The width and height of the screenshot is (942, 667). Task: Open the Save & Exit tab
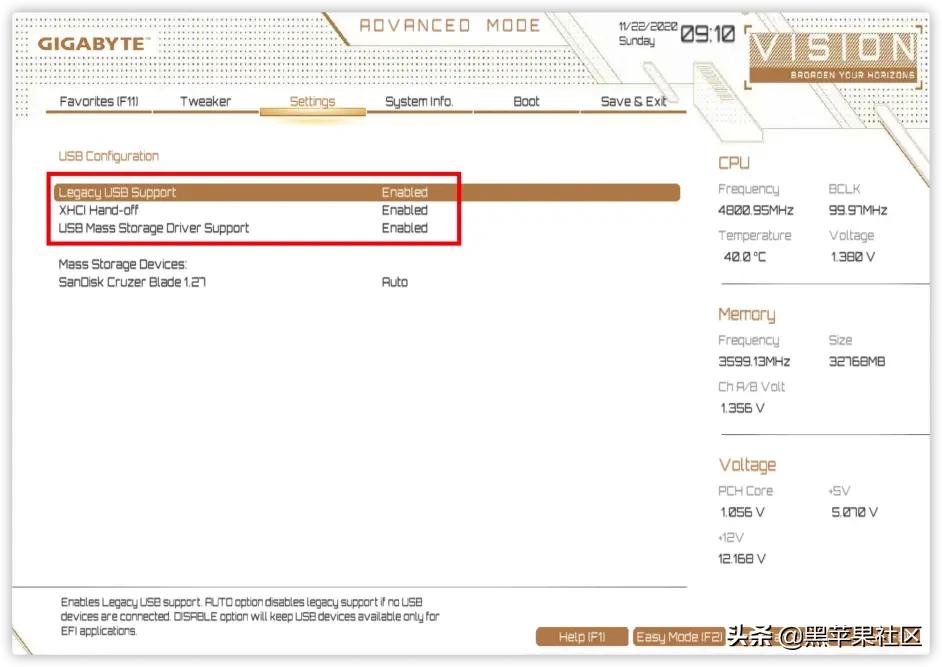click(x=634, y=101)
